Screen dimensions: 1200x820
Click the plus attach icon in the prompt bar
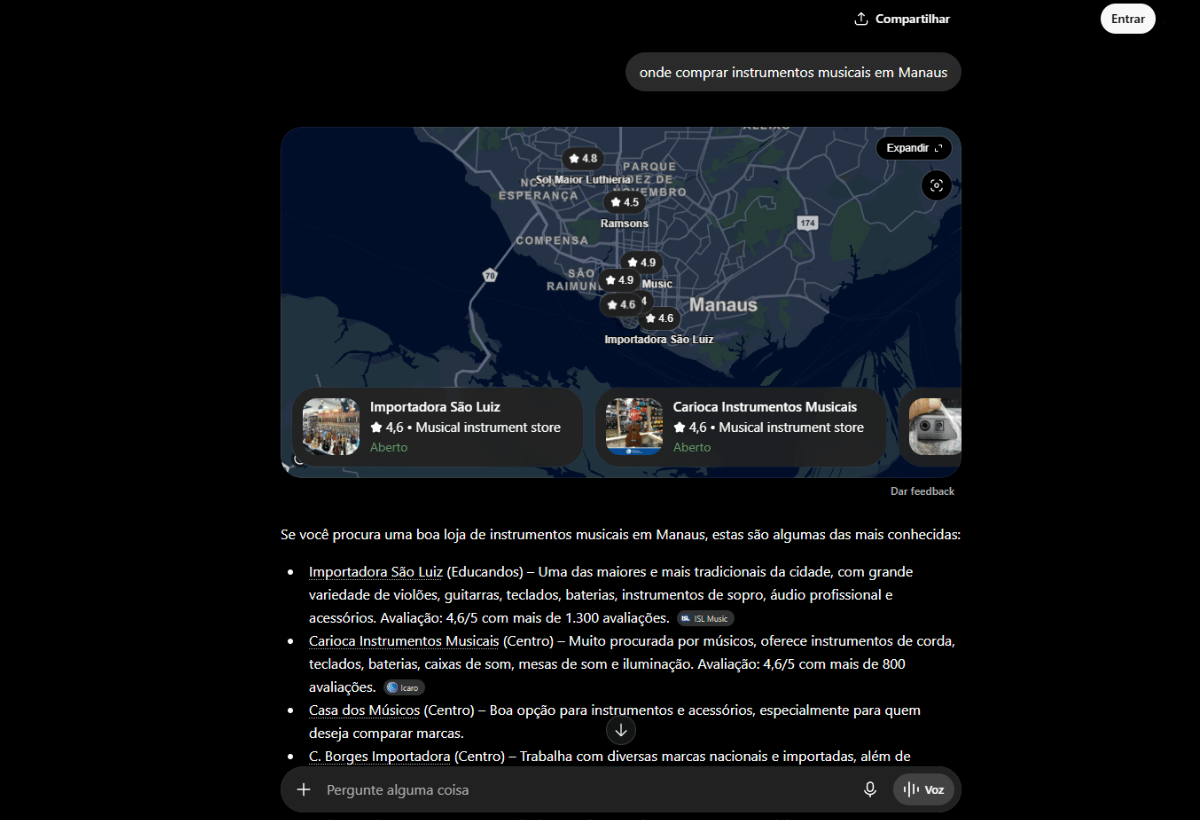point(304,790)
